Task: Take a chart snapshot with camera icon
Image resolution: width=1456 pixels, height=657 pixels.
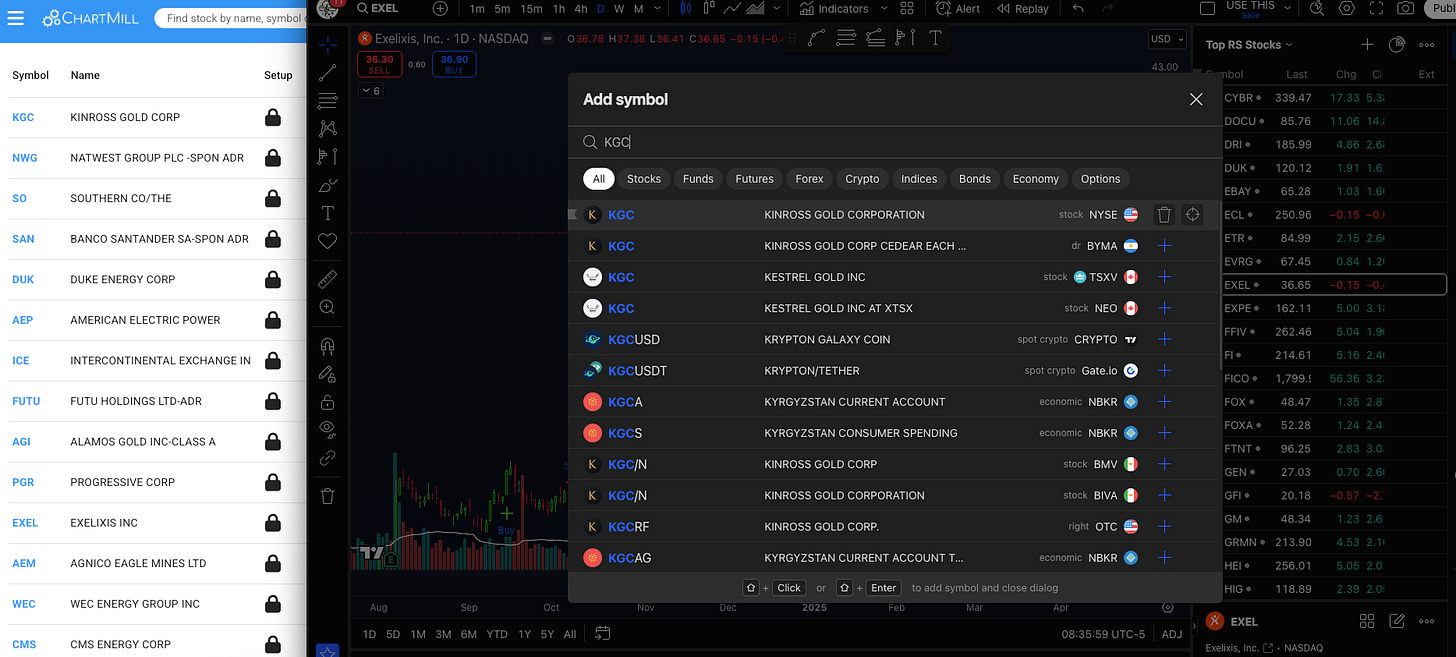Action: 1406,8
